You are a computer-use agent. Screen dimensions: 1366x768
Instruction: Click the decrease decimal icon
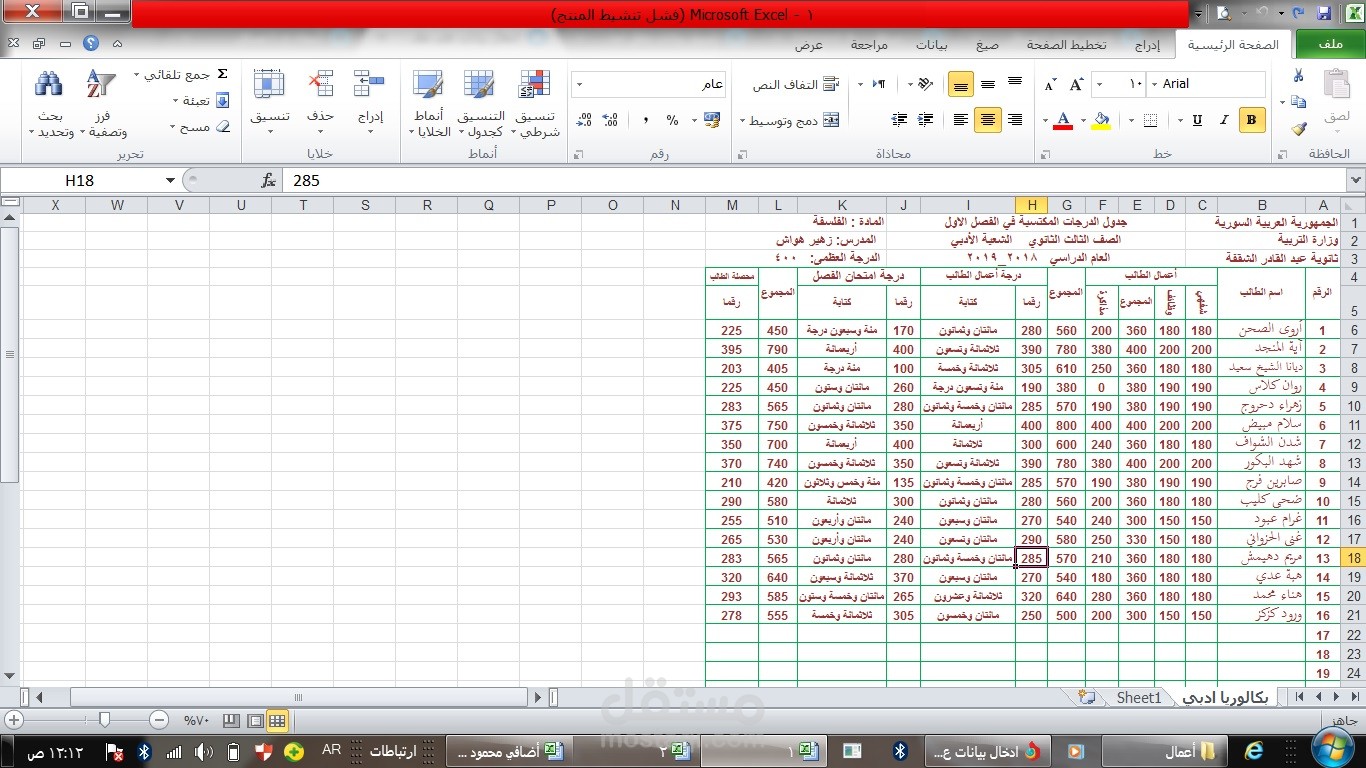click(x=585, y=120)
